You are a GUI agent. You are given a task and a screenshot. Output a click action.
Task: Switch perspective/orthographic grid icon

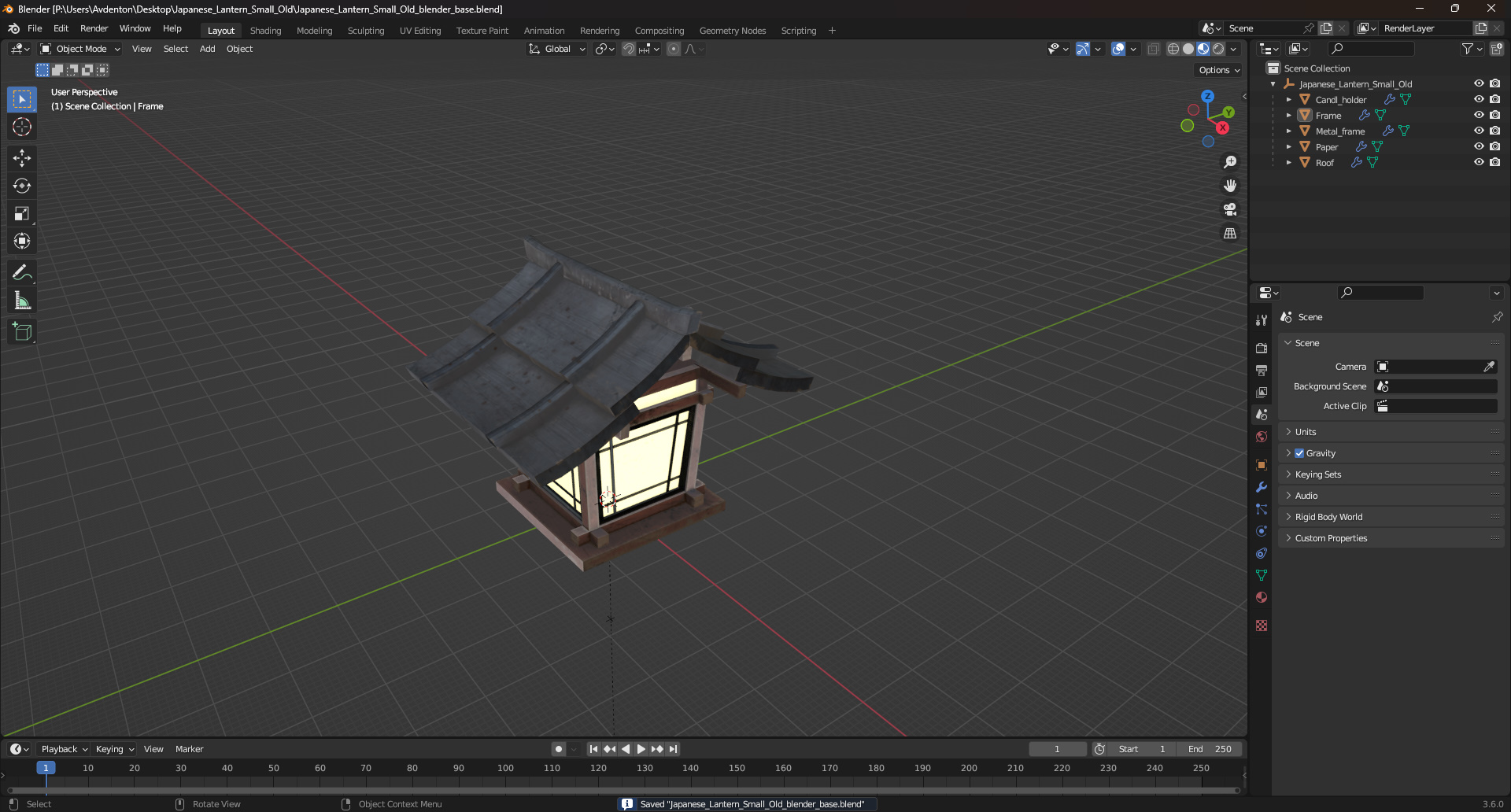[x=1230, y=233]
